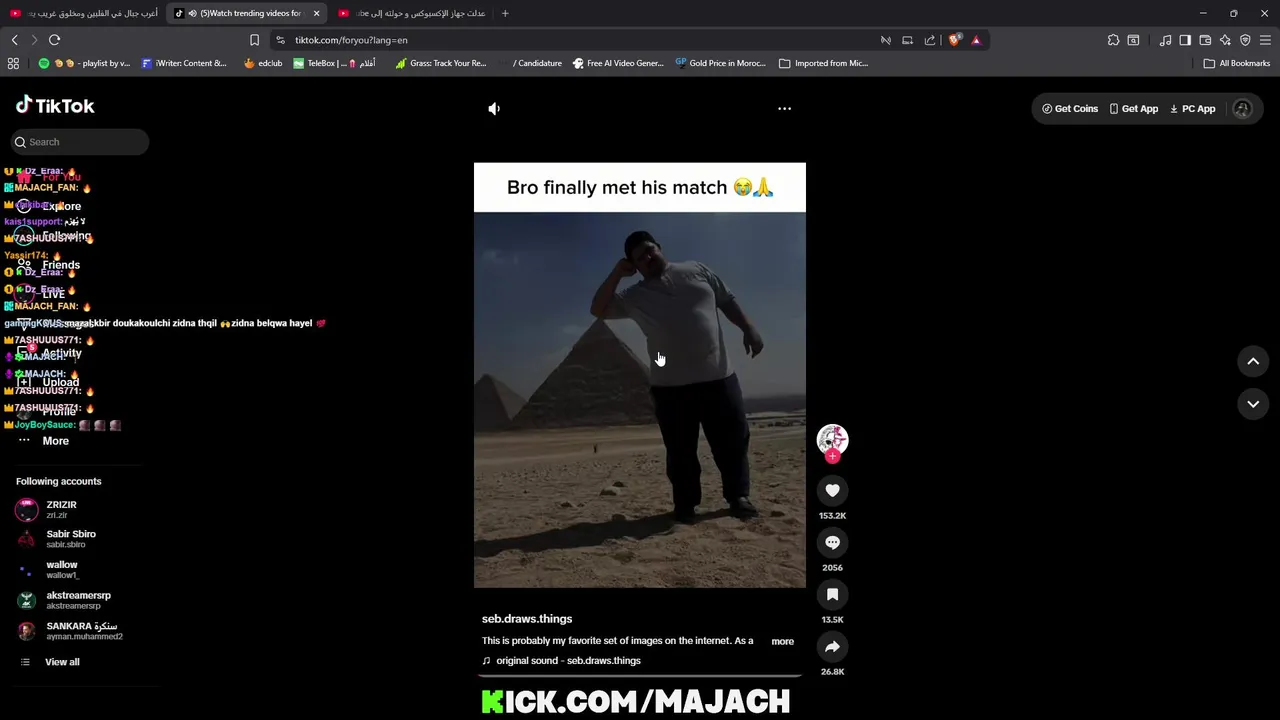Click the share page icon in the address bar
Image resolution: width=1280 pixels, height=720 pixels.
click(930, 40)
